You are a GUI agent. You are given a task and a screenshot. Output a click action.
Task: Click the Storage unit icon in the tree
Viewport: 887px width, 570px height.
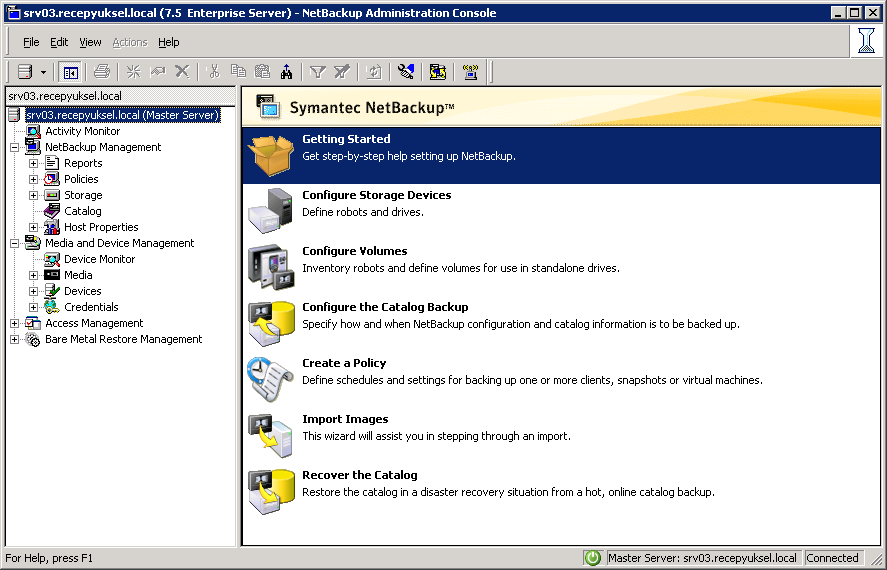click(x=52, y=195)
